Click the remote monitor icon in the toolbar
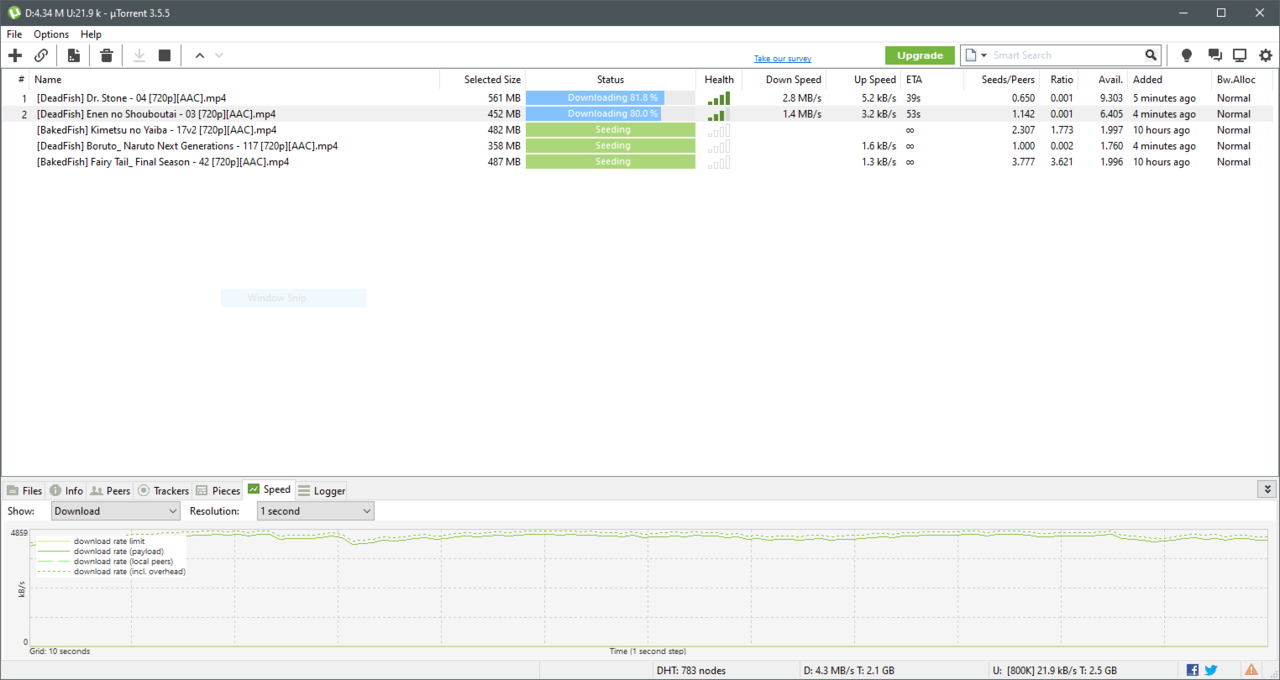Screen dimensions: 1280x680 click(1239, 56)
